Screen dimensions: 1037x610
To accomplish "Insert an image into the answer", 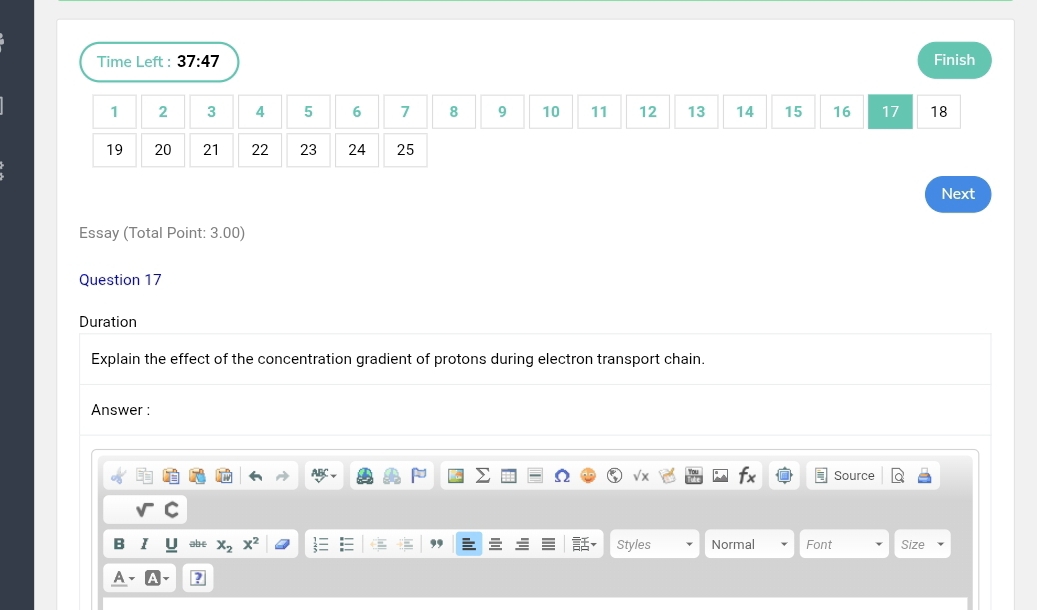I will point(455,475).
